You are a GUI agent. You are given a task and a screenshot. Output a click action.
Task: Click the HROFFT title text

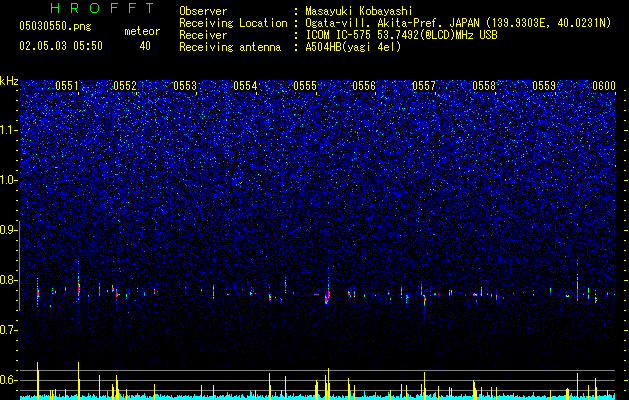coord(102,8)
